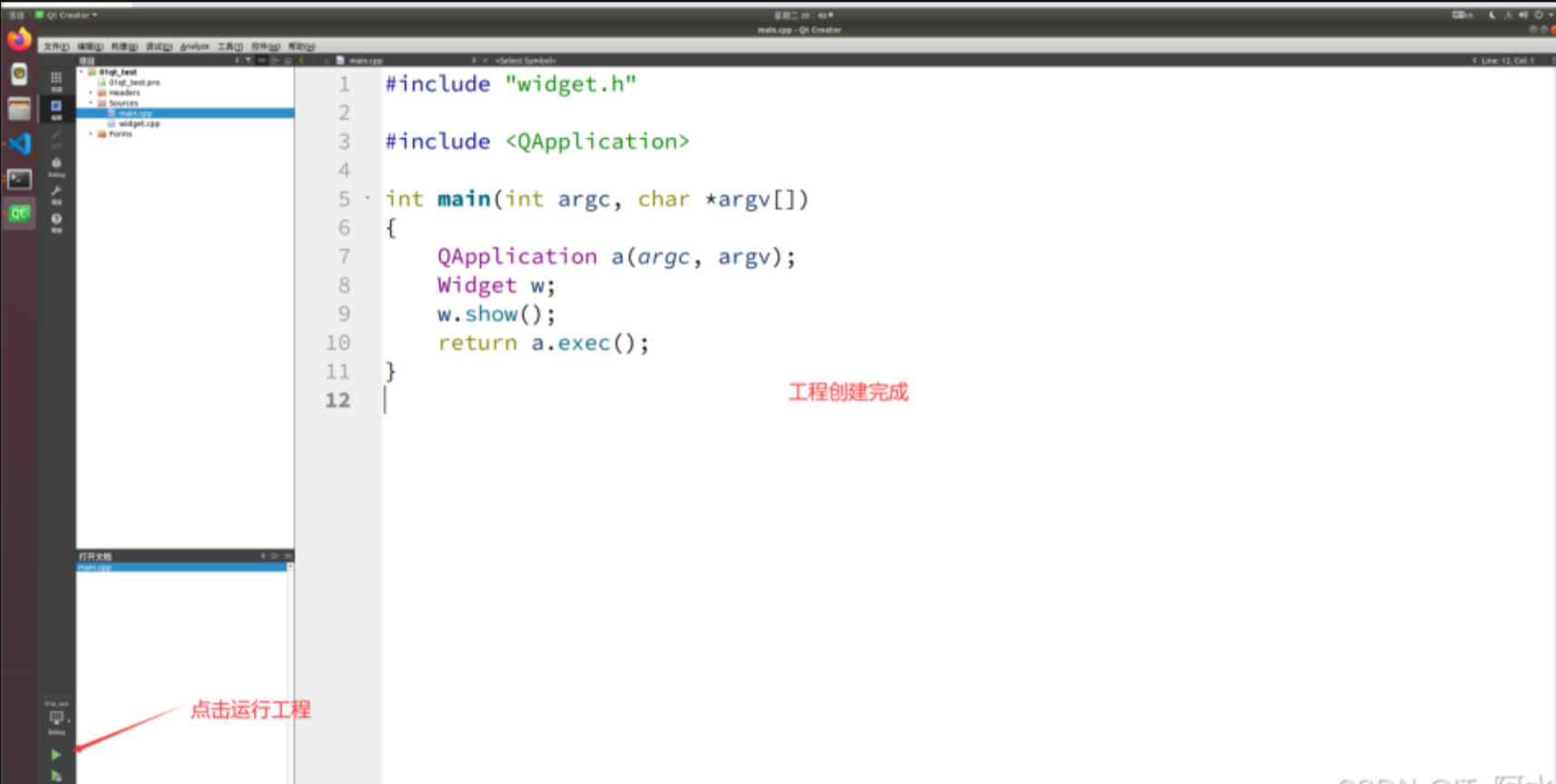Open the filter tree options in Projects panel
Image resolution: width=1556 pixels, height=784 pixels.
(x=249, y=61)
